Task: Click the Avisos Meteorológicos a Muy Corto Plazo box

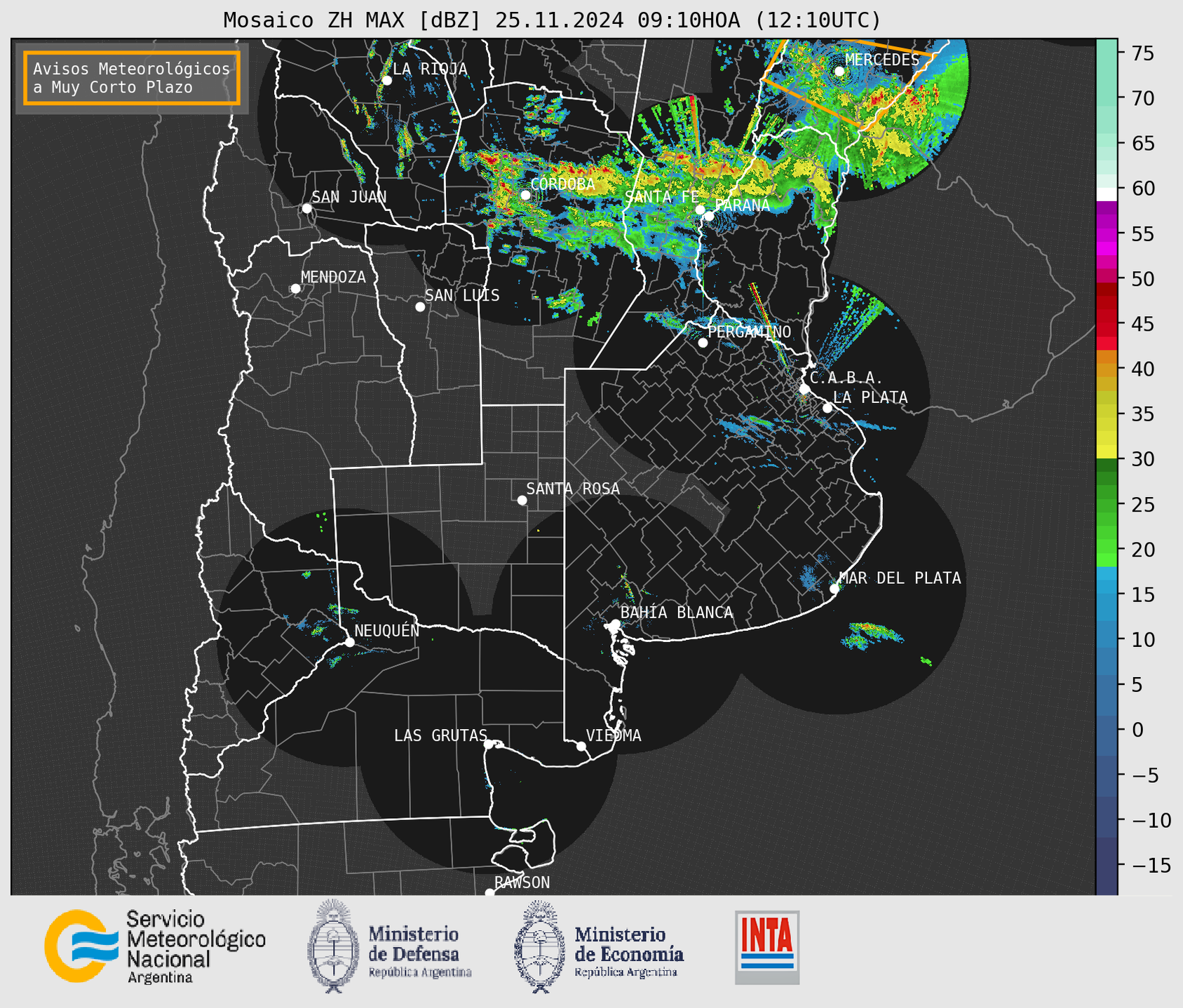Action: (x=132, y=78)
